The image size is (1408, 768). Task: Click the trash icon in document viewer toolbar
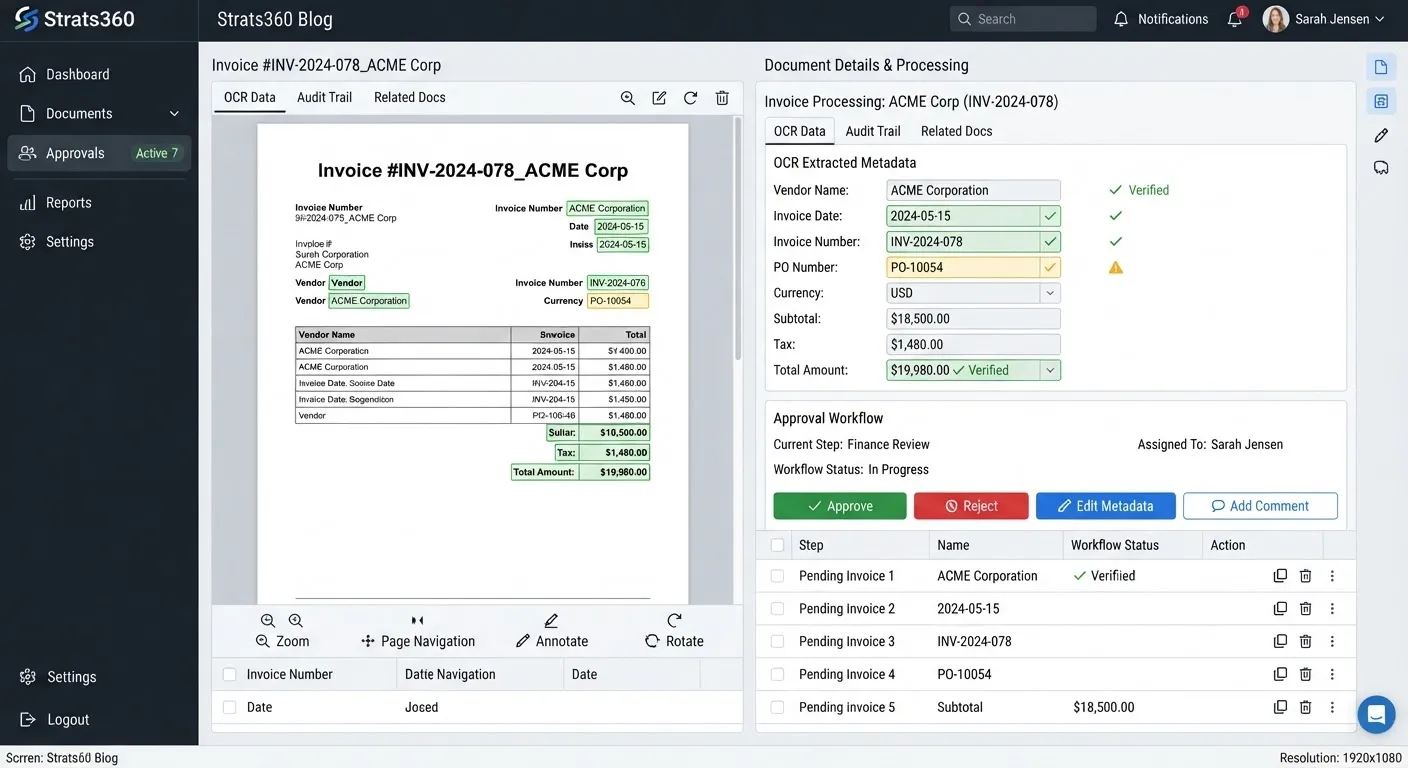click(x=722, y=98)
